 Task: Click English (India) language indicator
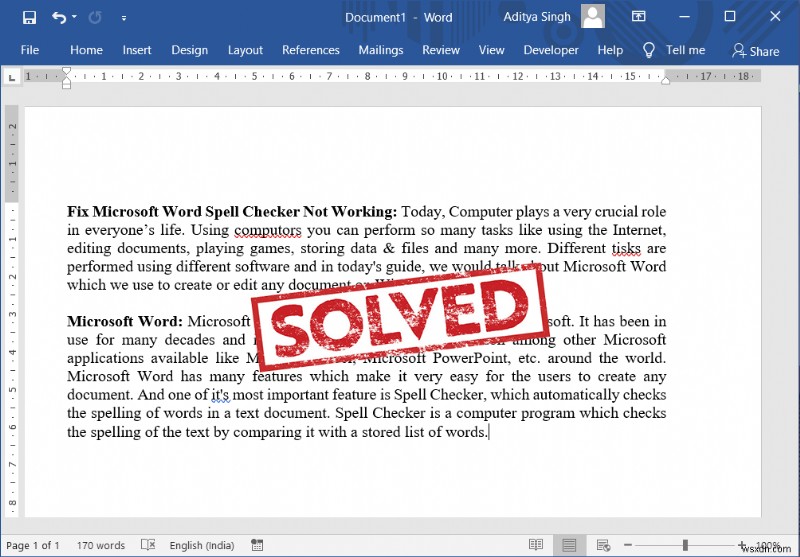coord(202,545)
